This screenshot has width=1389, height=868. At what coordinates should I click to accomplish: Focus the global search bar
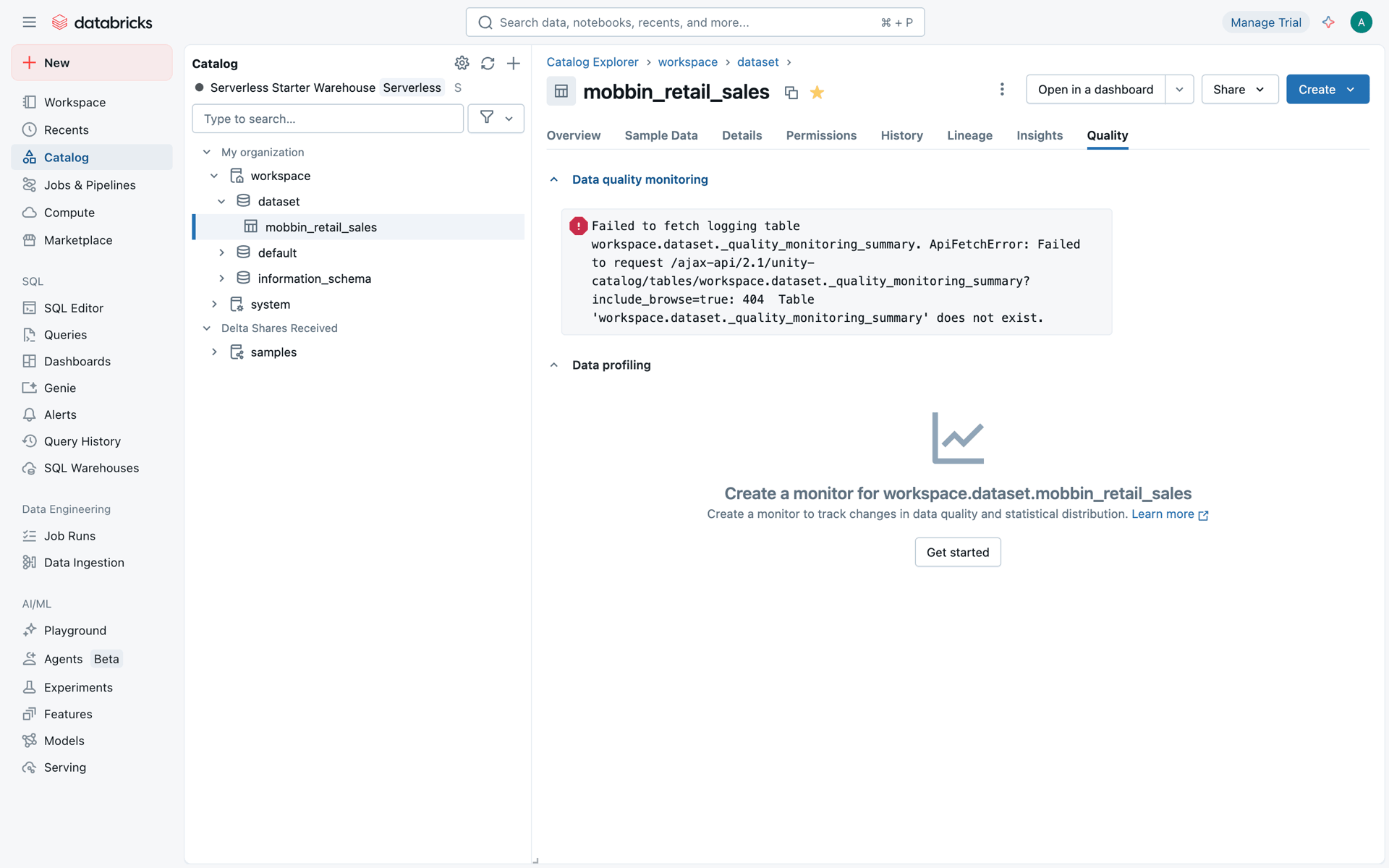tap(695, 22)
